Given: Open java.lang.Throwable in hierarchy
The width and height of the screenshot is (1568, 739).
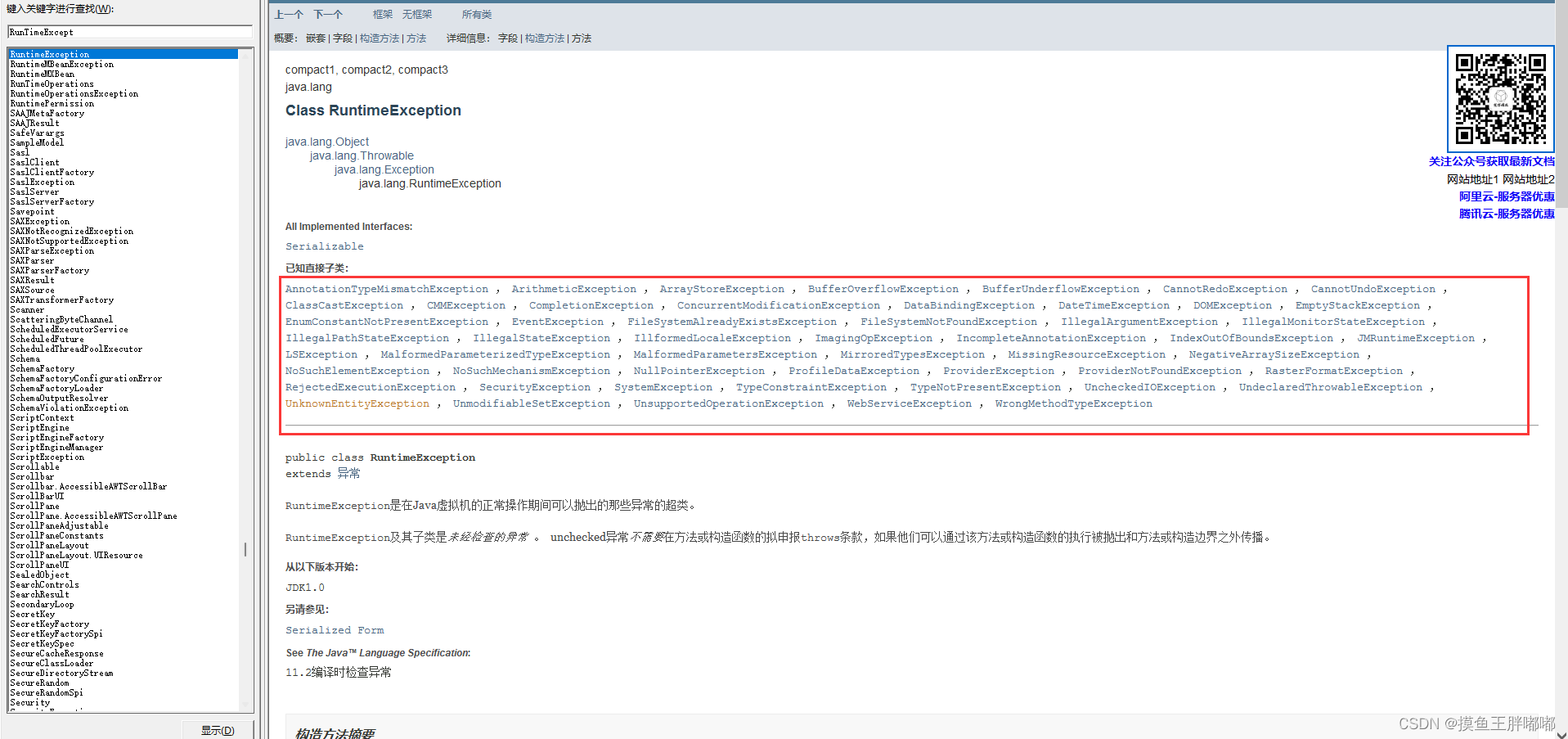Looking at the screenshot, I should coord(362,155).
